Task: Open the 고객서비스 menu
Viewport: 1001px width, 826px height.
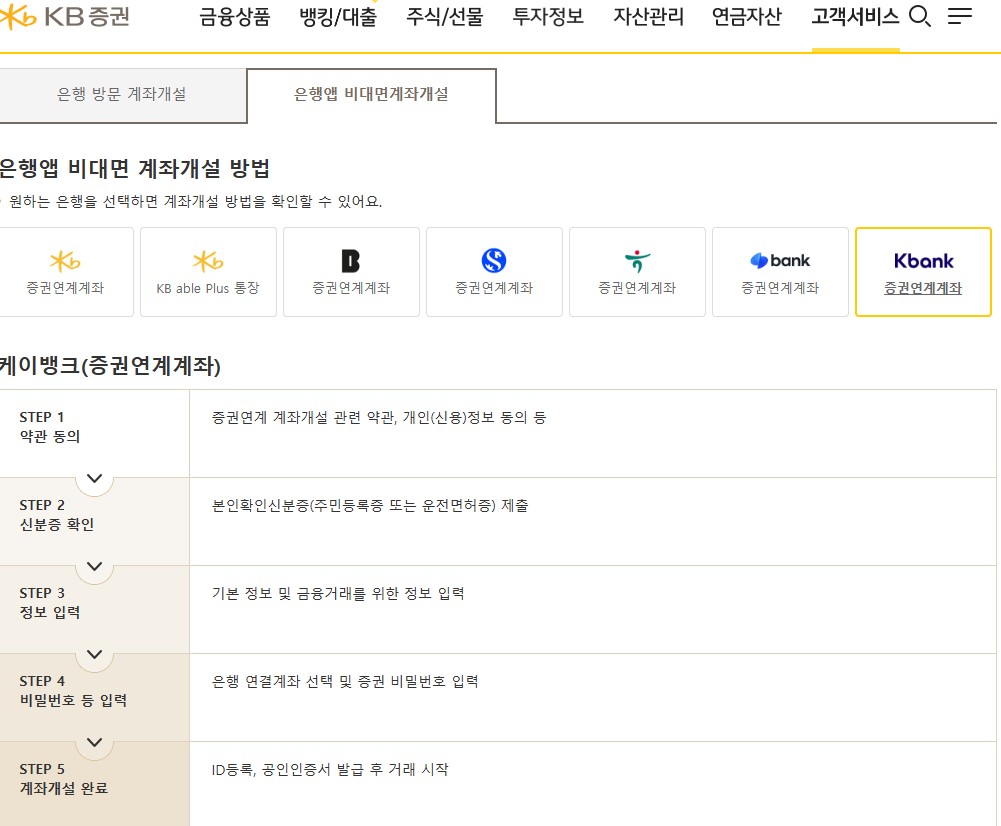Action: (x=855, y=17)
